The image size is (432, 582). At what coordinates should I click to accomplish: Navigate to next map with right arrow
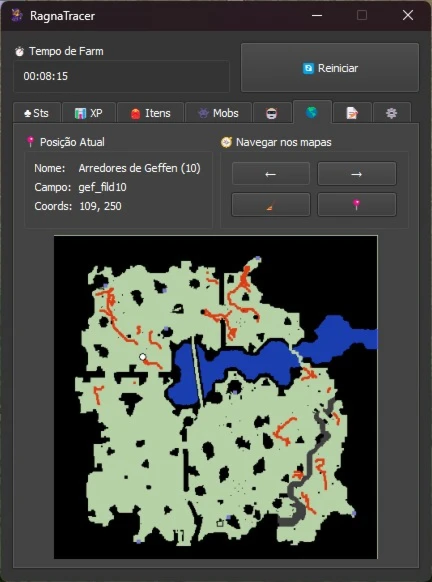coord(357,174)
